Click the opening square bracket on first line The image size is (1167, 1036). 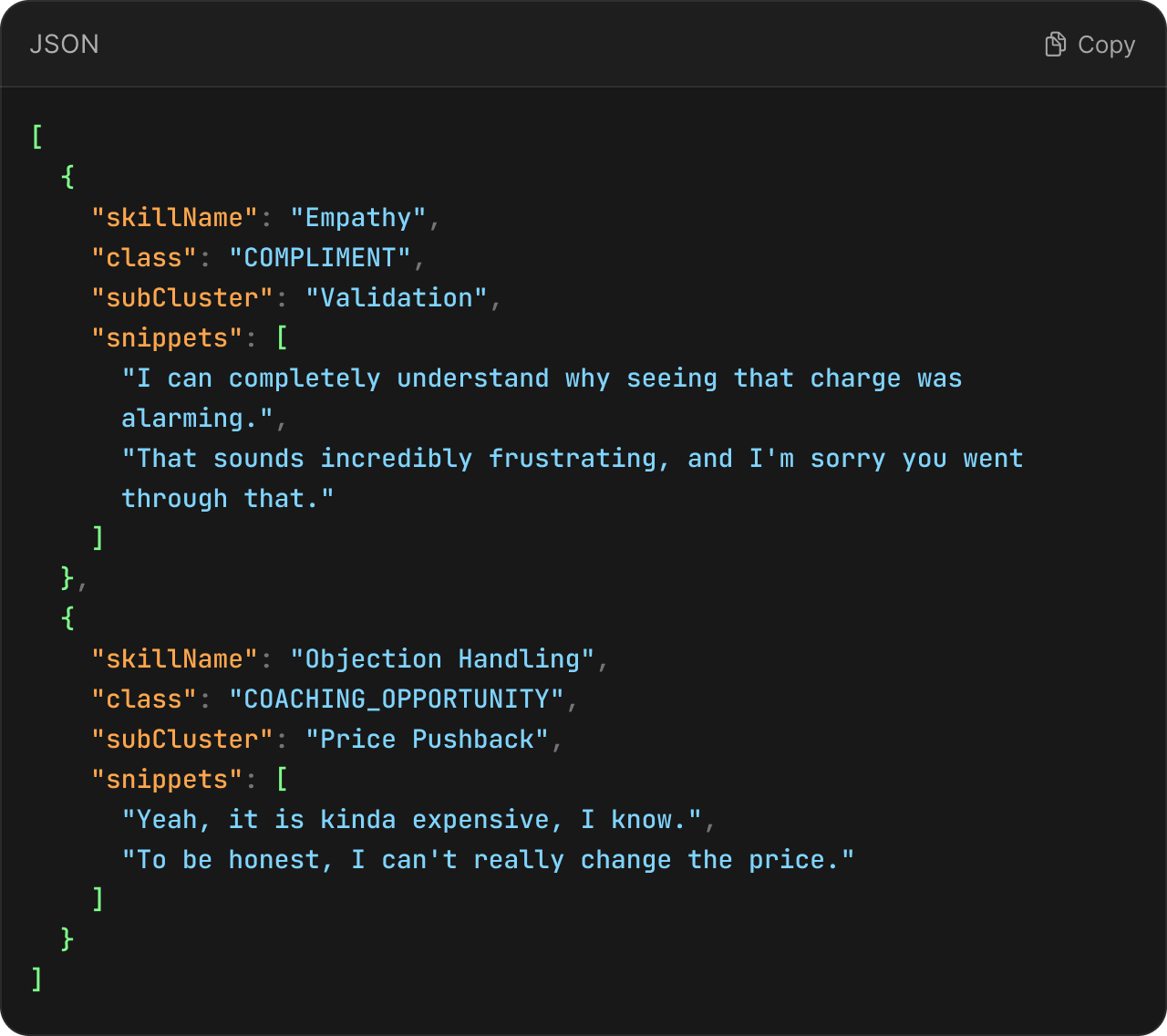tap(37, 138)
